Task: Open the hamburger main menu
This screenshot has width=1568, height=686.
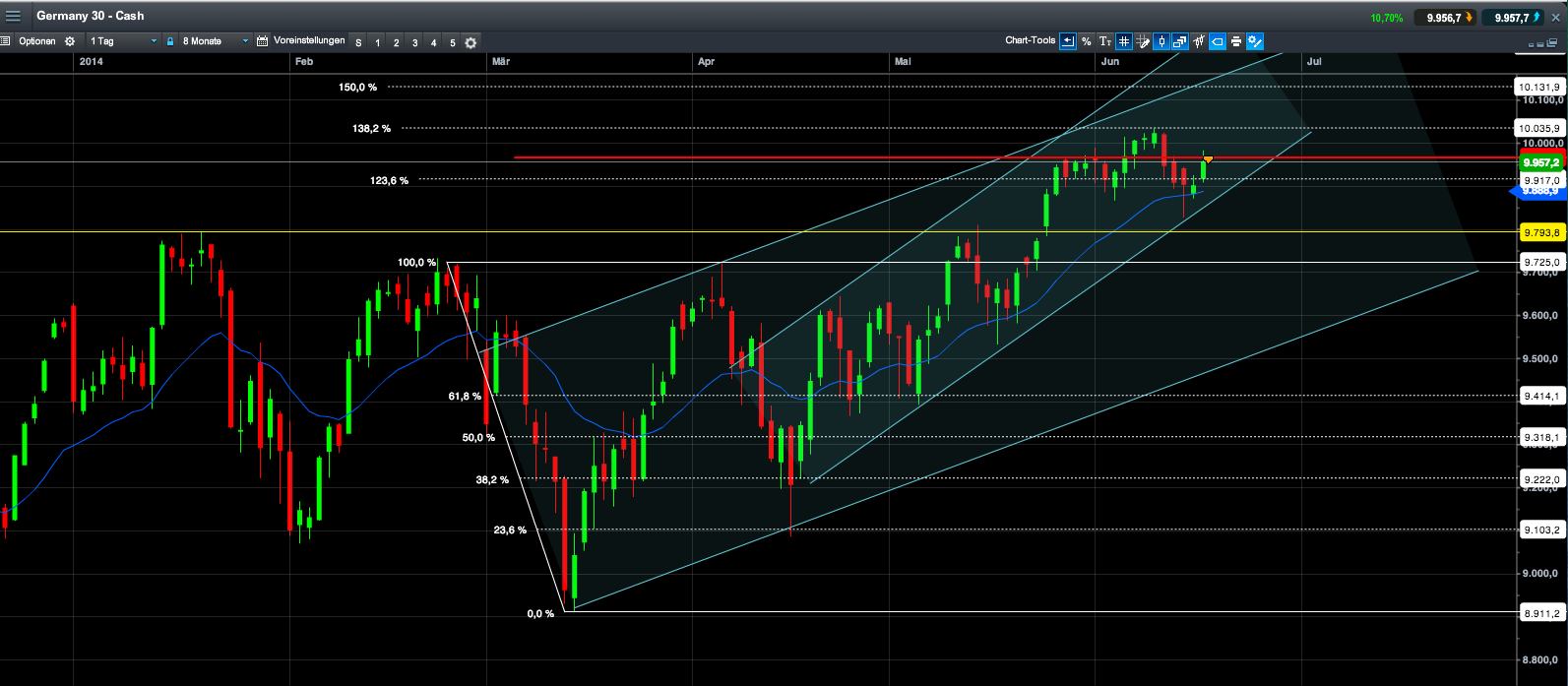Action: click(x=13, y=16)
